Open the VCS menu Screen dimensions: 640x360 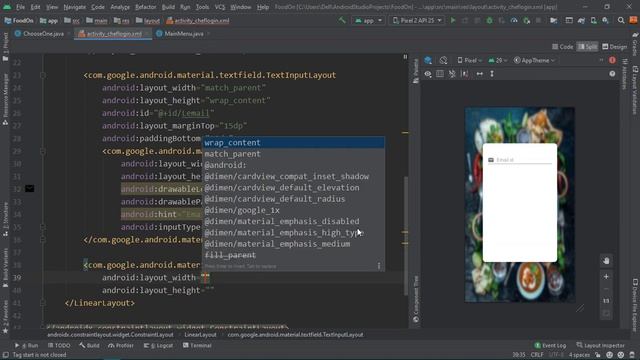[220, 7]
